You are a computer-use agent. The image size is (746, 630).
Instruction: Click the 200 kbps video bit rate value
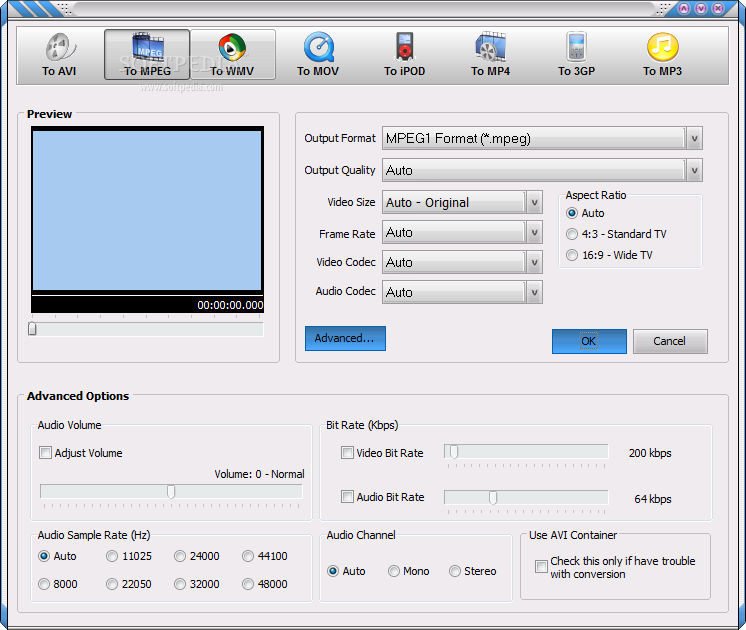click(x=650, y=453)
